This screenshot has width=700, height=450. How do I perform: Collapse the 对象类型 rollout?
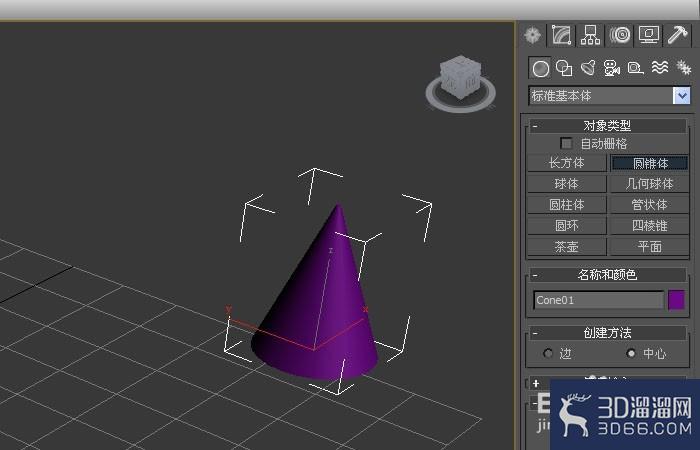607,126
